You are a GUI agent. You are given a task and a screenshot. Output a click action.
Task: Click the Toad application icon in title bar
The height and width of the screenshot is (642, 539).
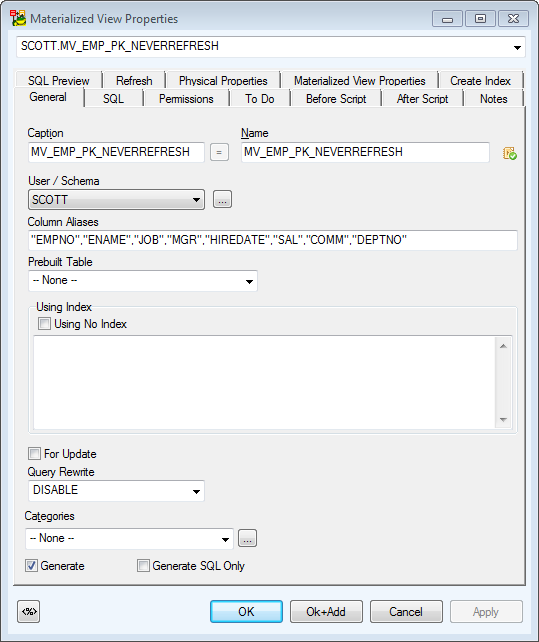(18, 18)
